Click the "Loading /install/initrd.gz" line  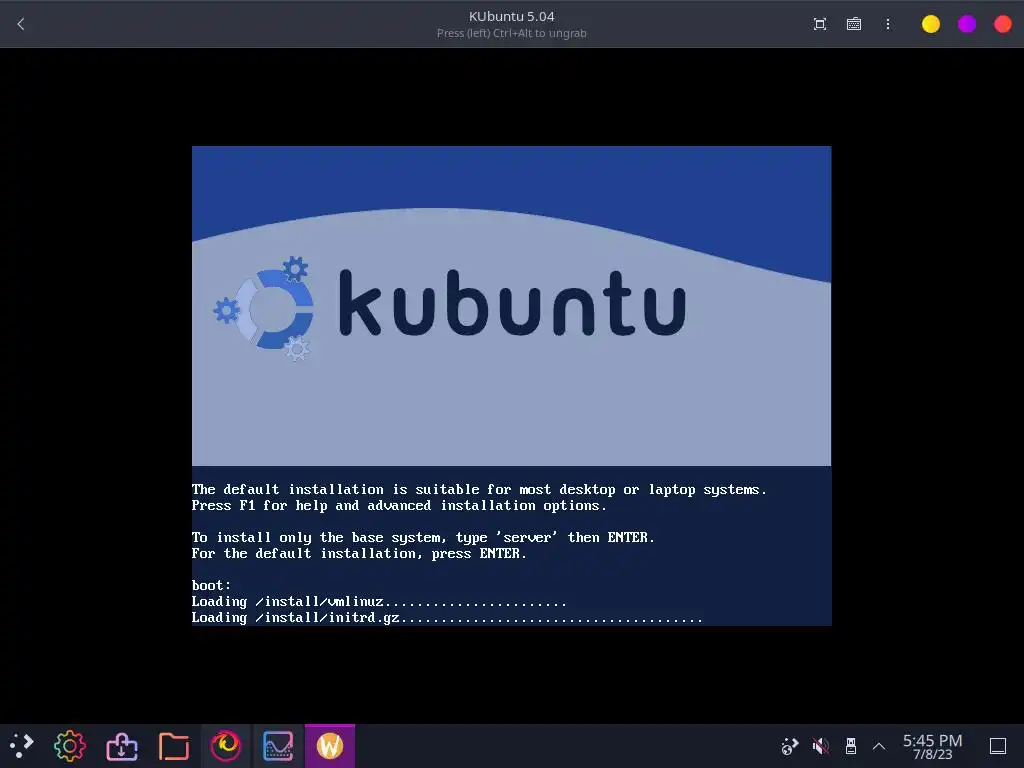(447, 618)
